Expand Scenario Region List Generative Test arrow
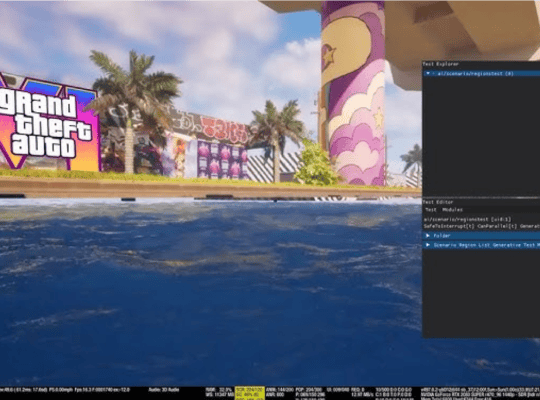The height and width of the screenshot is (400, 540). (428, 245)
